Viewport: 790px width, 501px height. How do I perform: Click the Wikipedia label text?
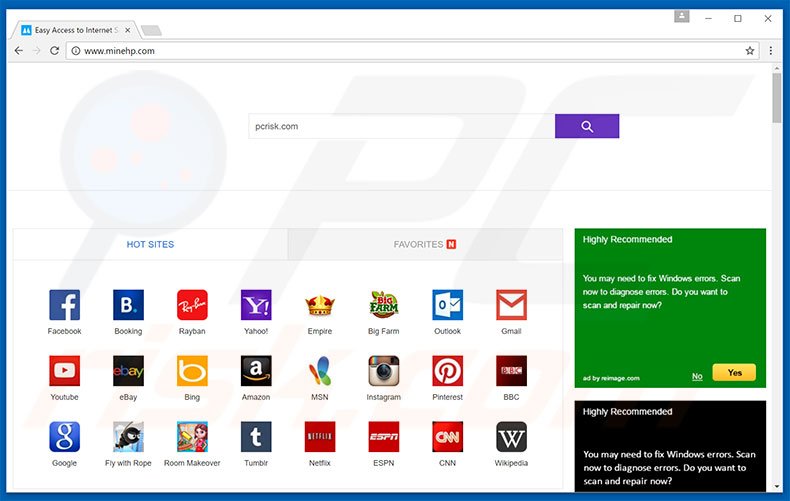click(511, 463)
